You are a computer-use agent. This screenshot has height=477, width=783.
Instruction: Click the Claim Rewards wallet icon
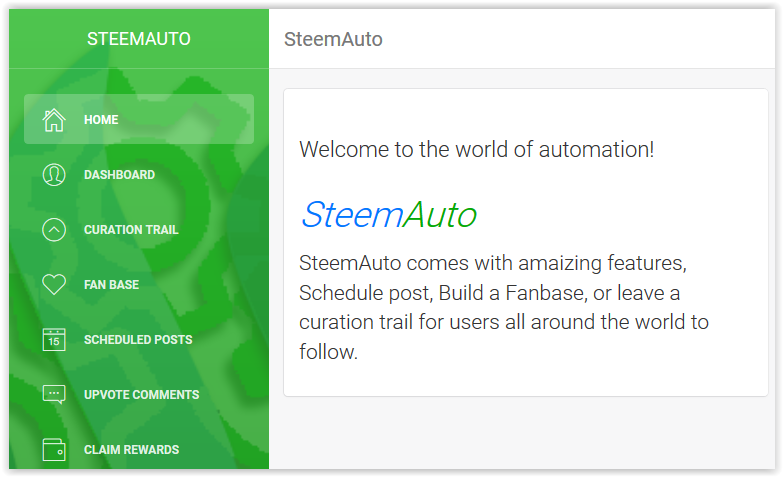pyautogui.click(x=54, y=450)
